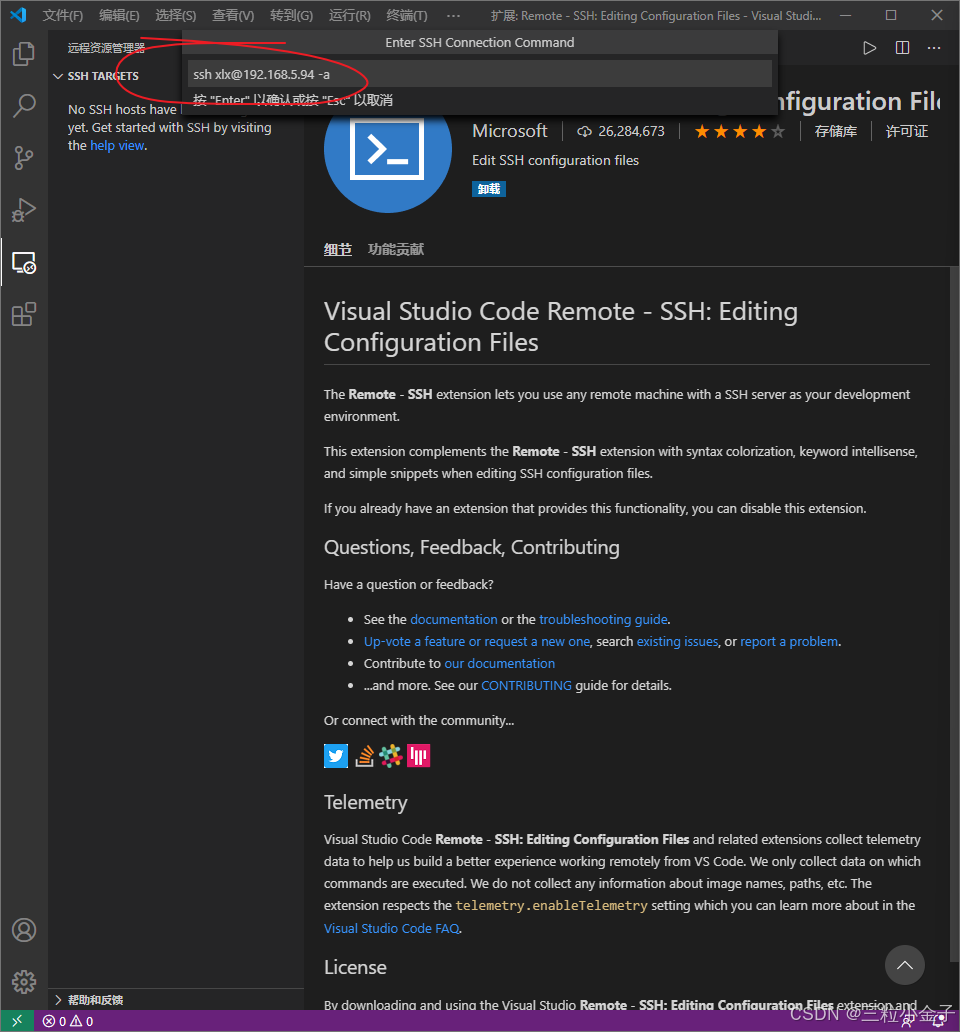
Task: Click the green remote window indicator
Action: point(17,1021)
